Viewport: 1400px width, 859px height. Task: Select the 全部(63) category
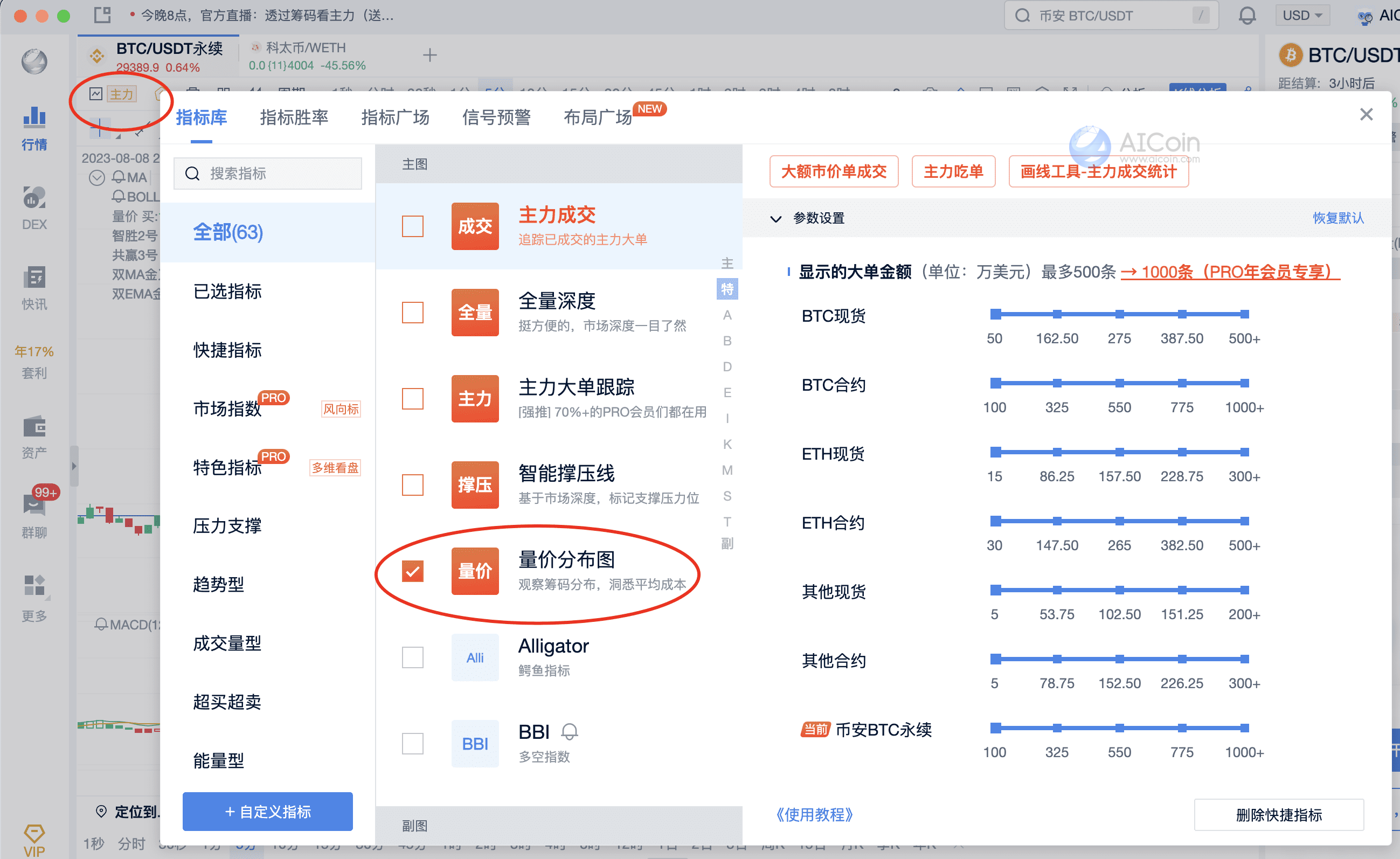tap(268, 232)
